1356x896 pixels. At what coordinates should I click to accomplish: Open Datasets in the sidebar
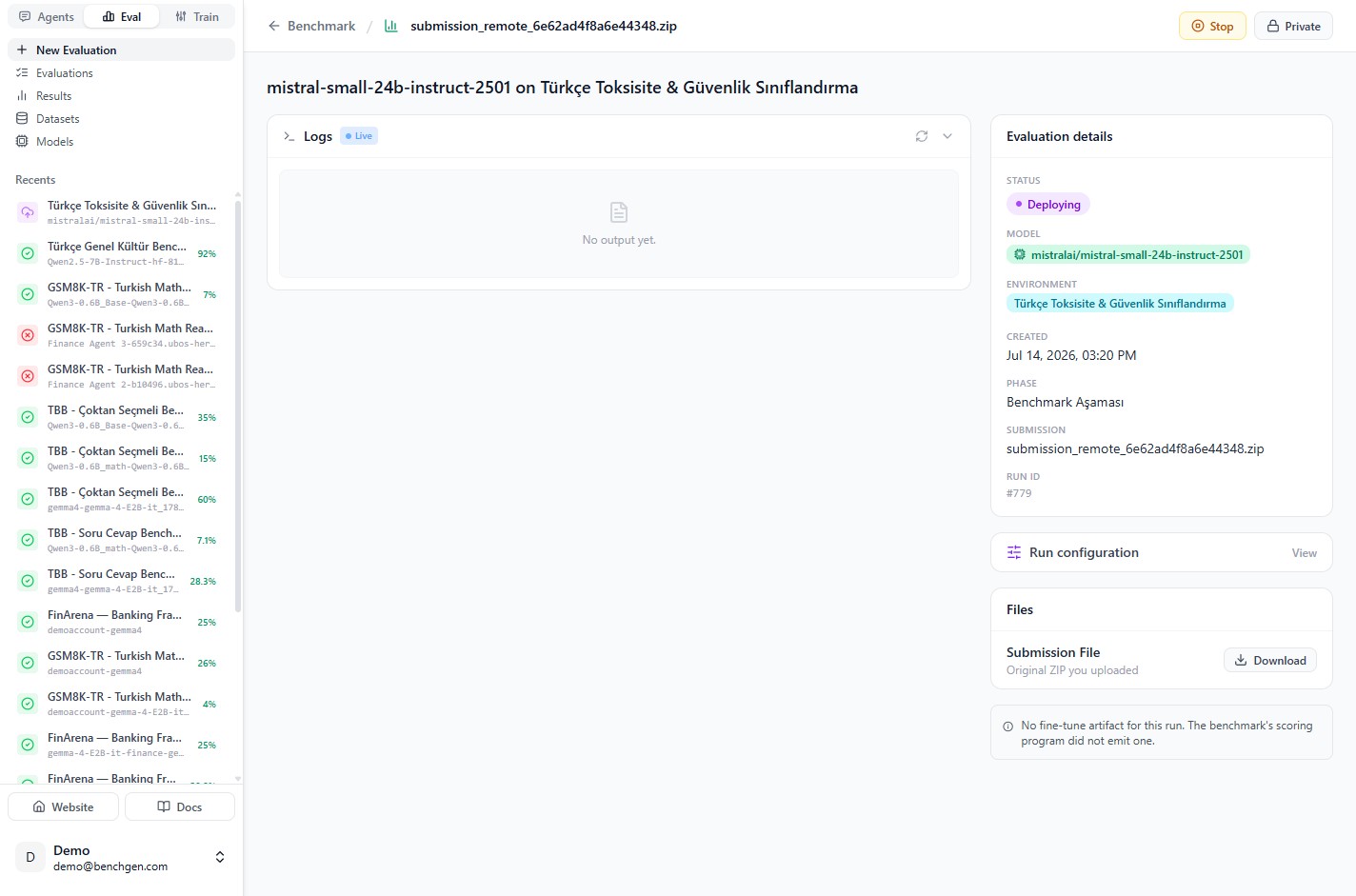[121, 119]
